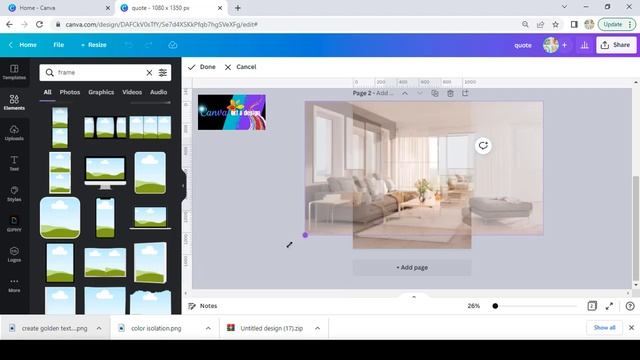Select the torn-edge frame
Screen dimensions: 640x360
coord(150,302)
